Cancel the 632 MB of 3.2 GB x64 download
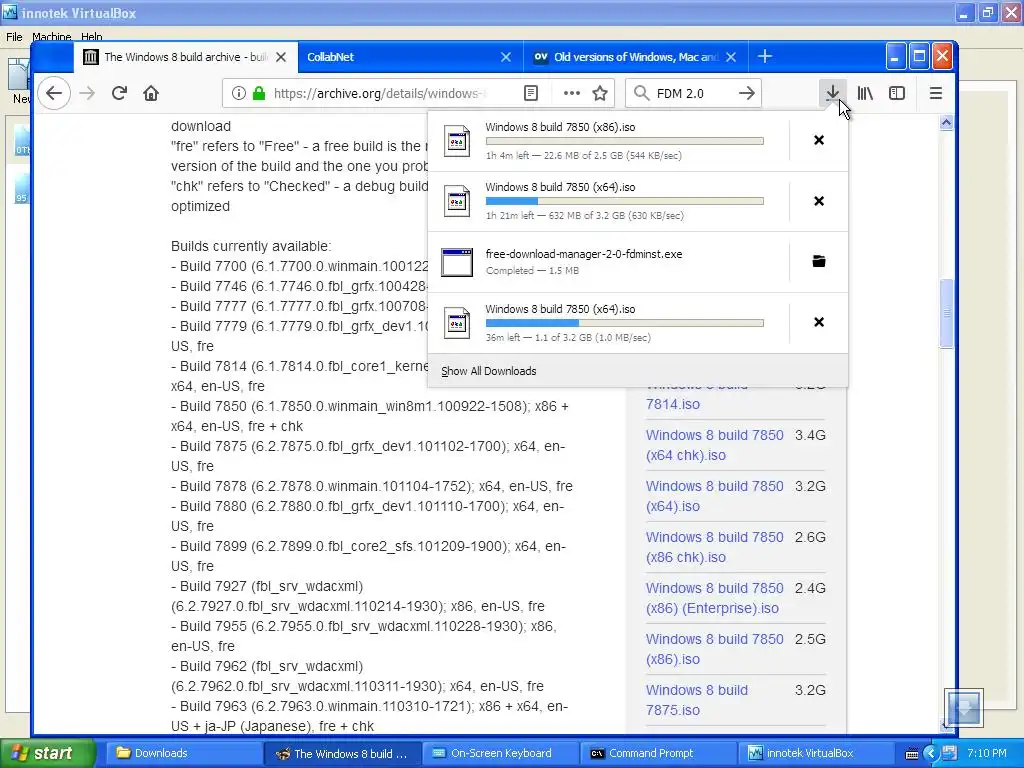The image size is (1024, 768). (x=819, y=201)
